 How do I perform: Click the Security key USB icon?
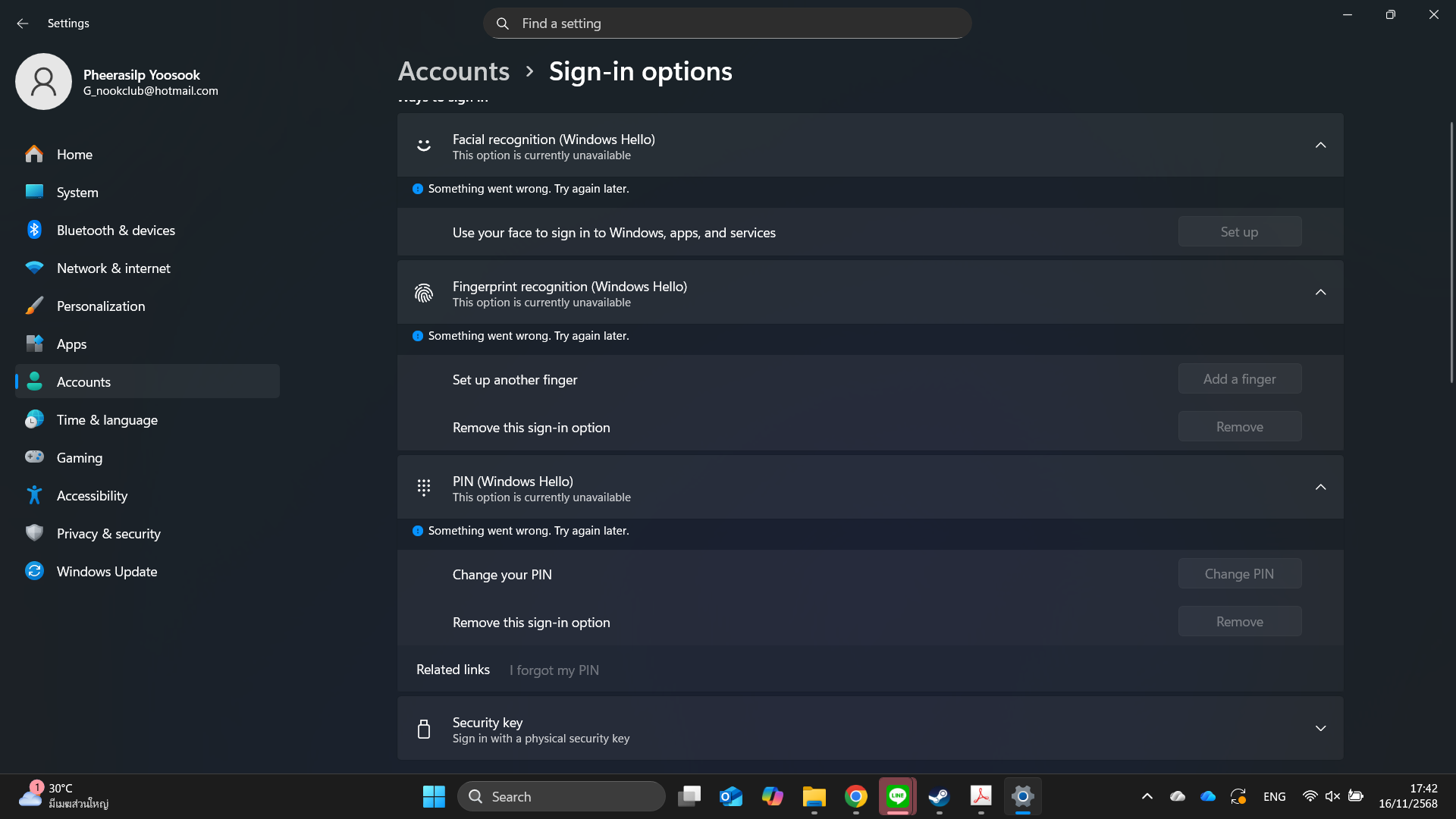point(424,730)
